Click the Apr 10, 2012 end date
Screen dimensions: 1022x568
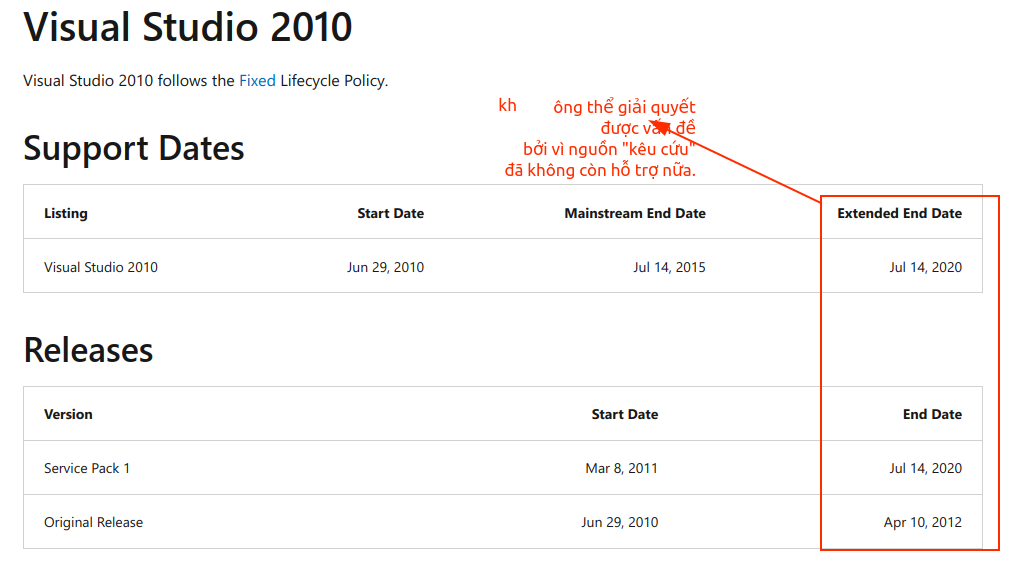[x=922, y=522]
